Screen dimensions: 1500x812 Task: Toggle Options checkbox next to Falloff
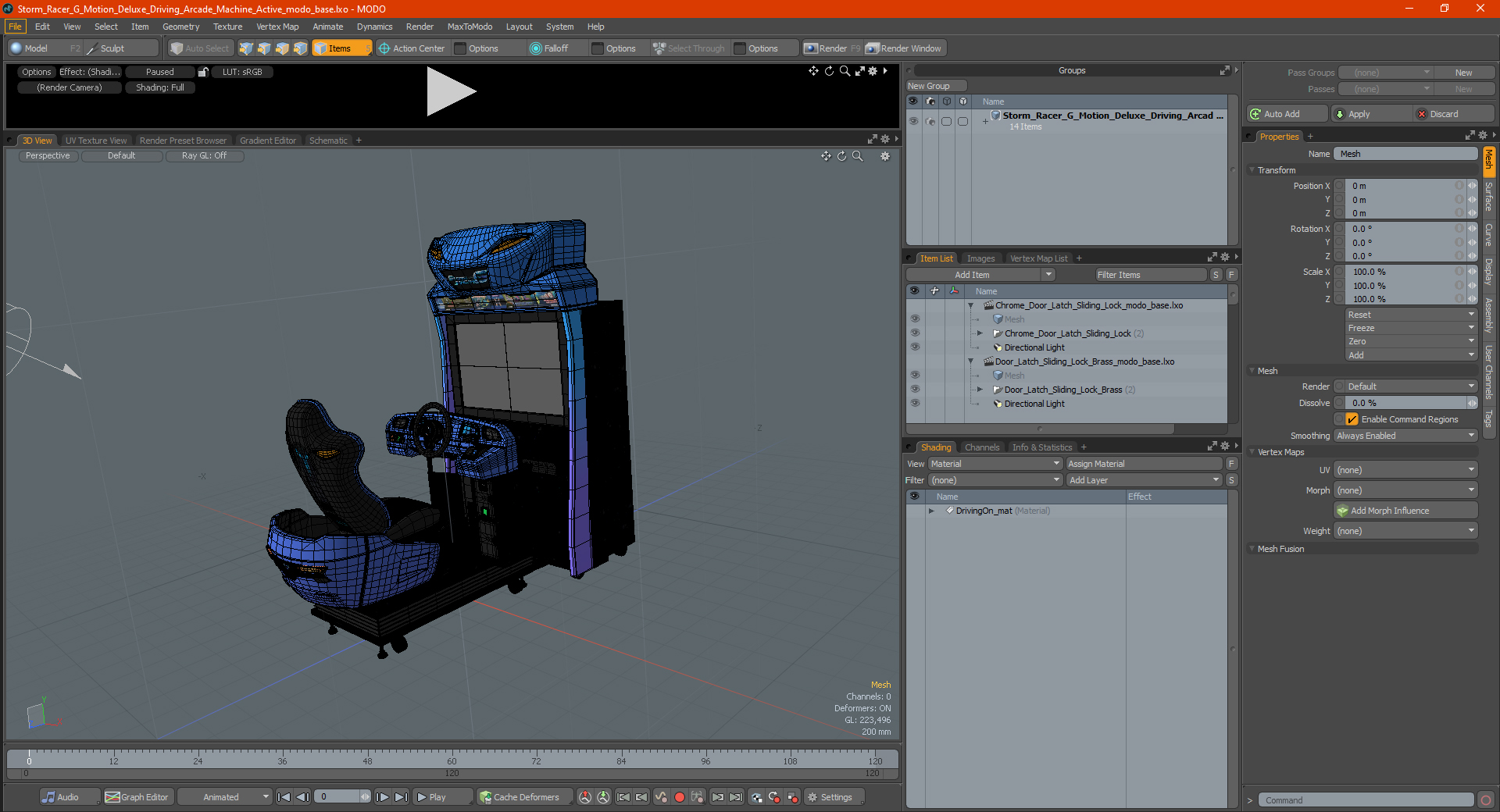pyautogui.click(x=598, y=48)
